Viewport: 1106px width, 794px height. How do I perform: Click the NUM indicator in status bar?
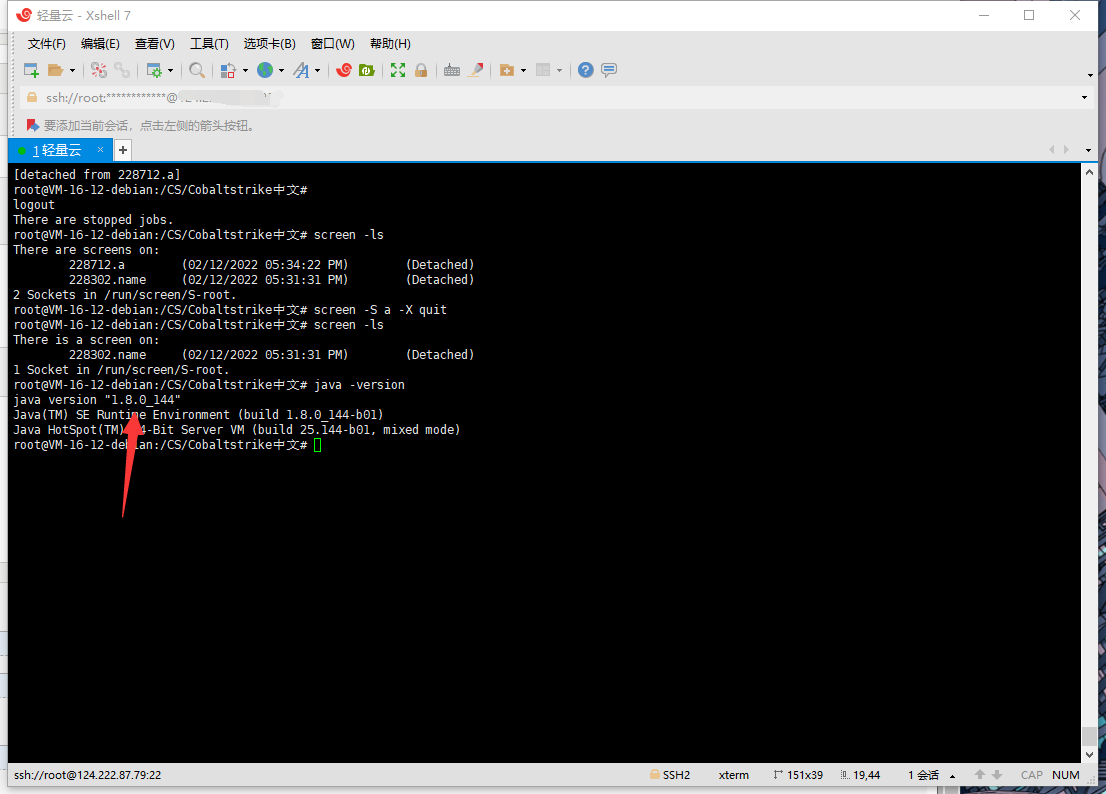point(1066,775)
